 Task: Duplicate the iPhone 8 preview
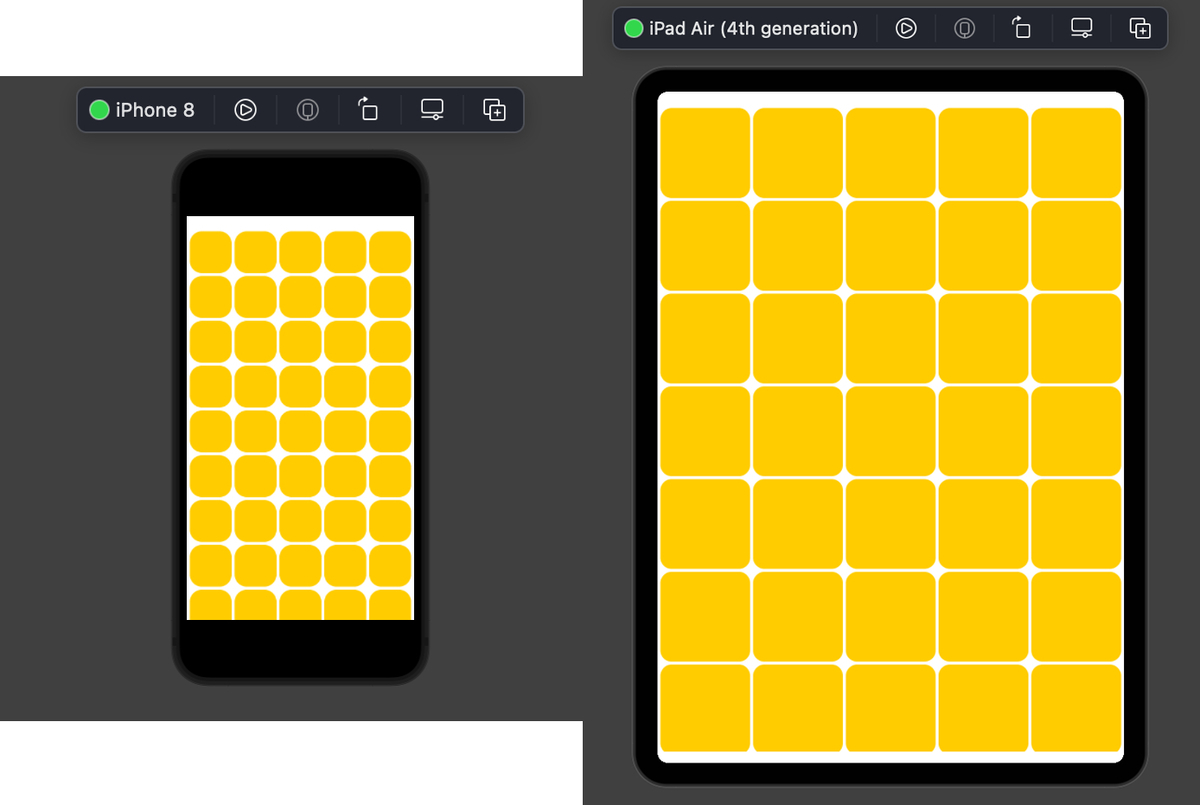[x=494, y=110]
